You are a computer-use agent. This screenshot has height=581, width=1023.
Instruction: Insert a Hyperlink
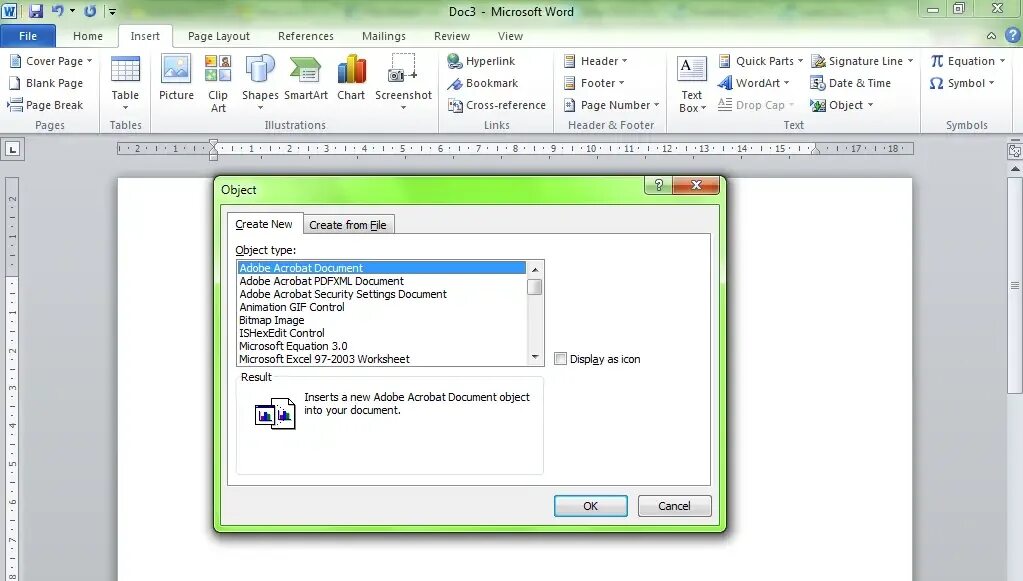[x=481, y=61]
